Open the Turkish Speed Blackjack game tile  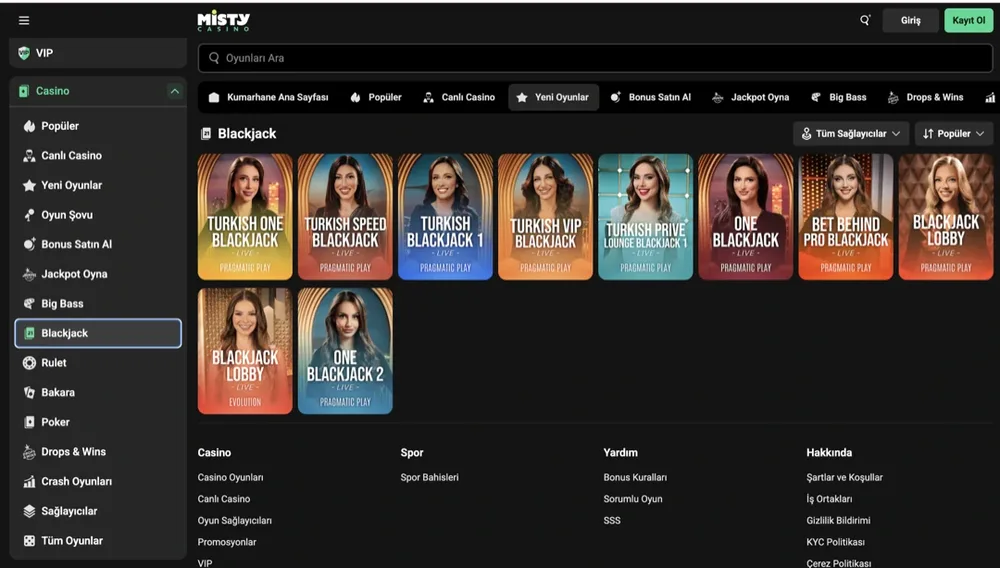(345, 217)
